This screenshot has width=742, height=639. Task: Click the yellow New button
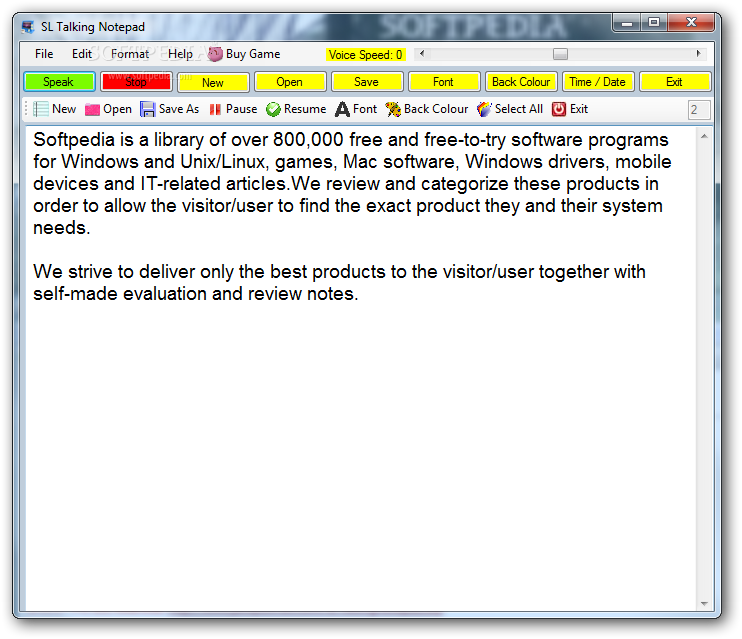[213, 83]
